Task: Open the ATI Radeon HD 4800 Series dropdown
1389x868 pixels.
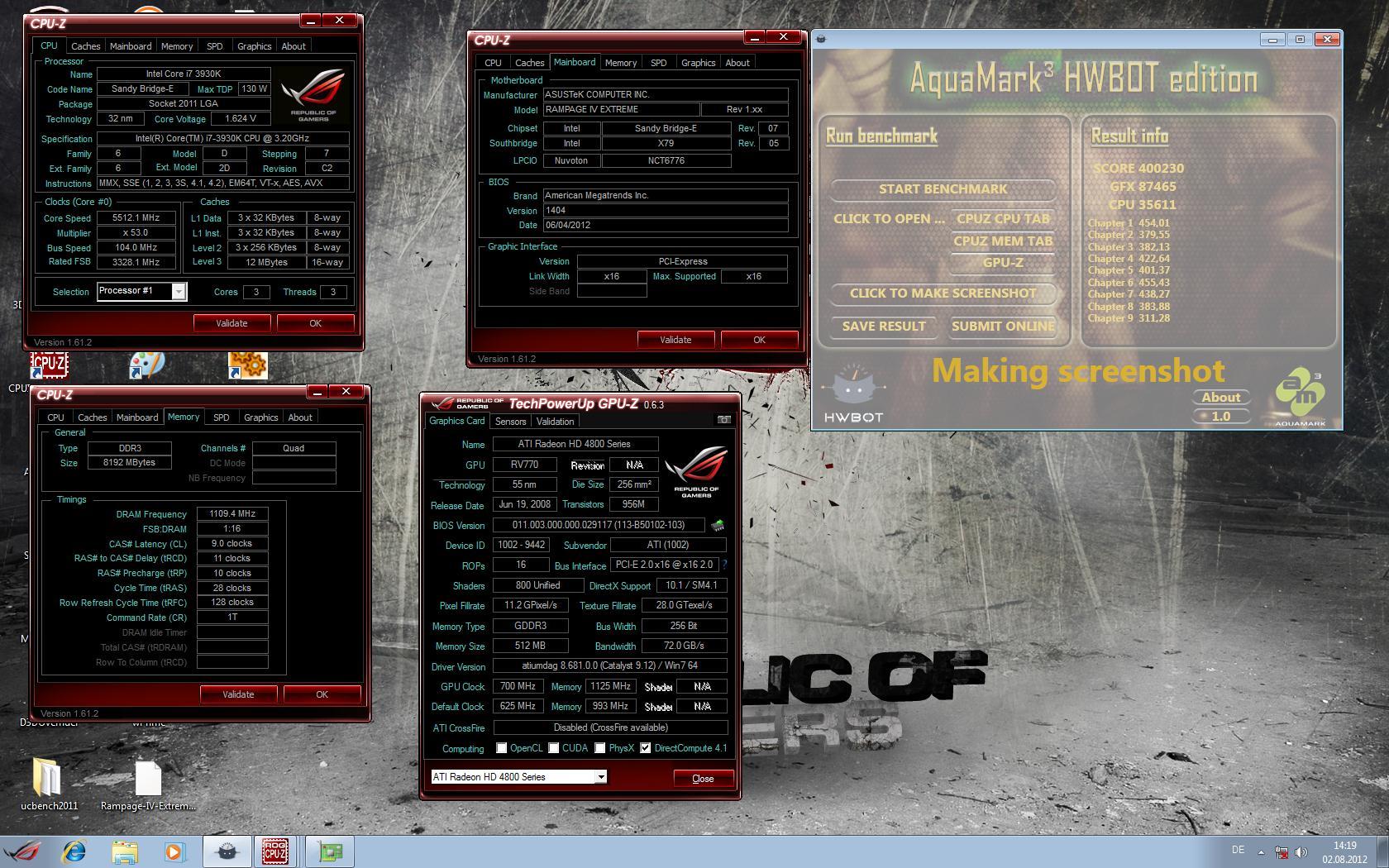Action: point(601,776)
